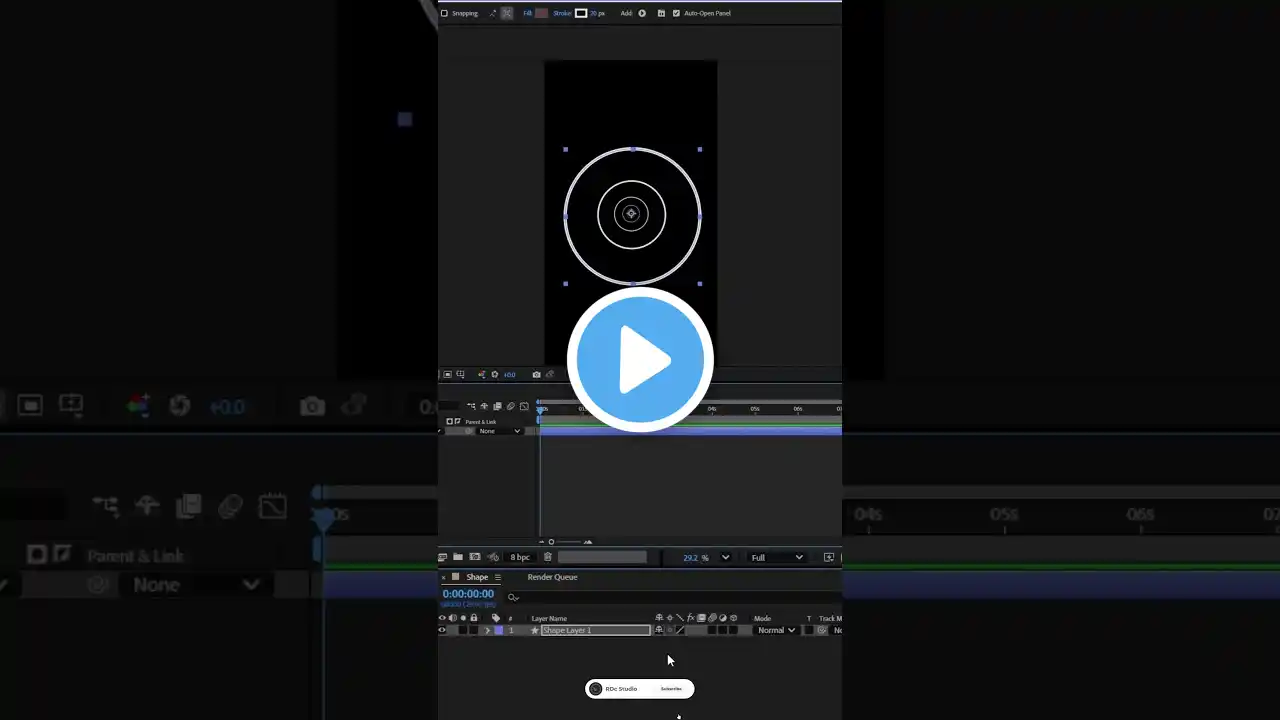Click the calendar-like icon before Auto-Open Panel

tap(661, 13)
